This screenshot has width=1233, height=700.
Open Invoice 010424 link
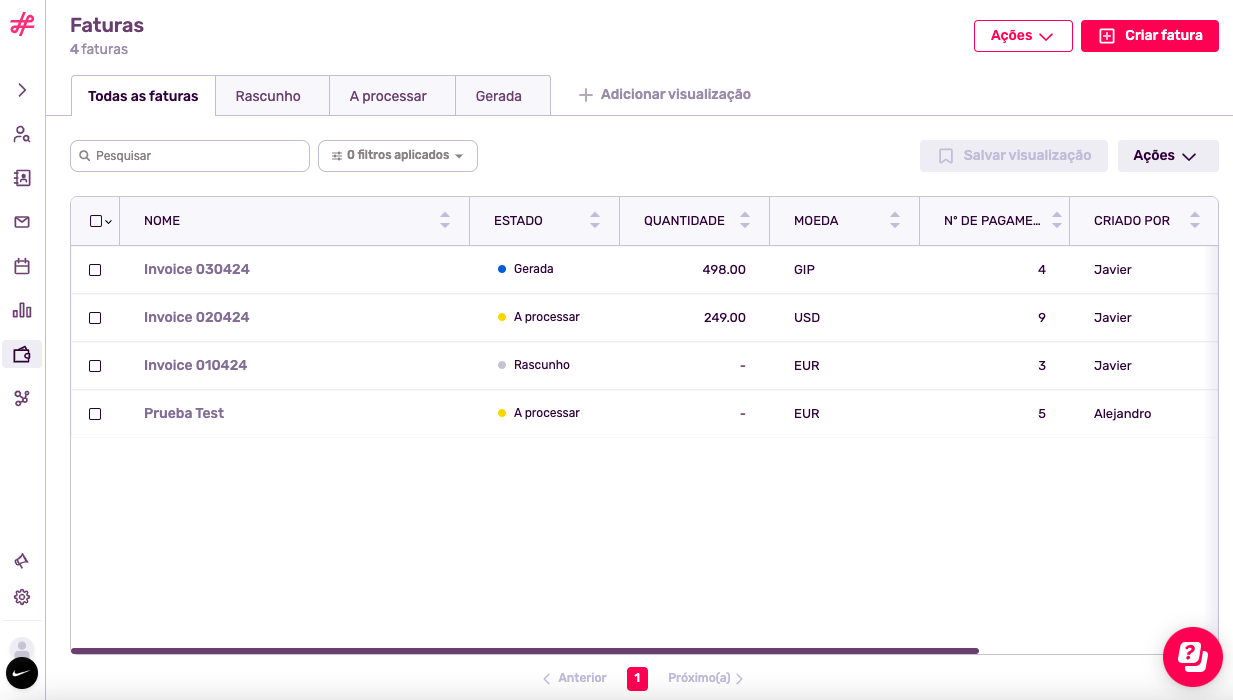tap(196, 365)
